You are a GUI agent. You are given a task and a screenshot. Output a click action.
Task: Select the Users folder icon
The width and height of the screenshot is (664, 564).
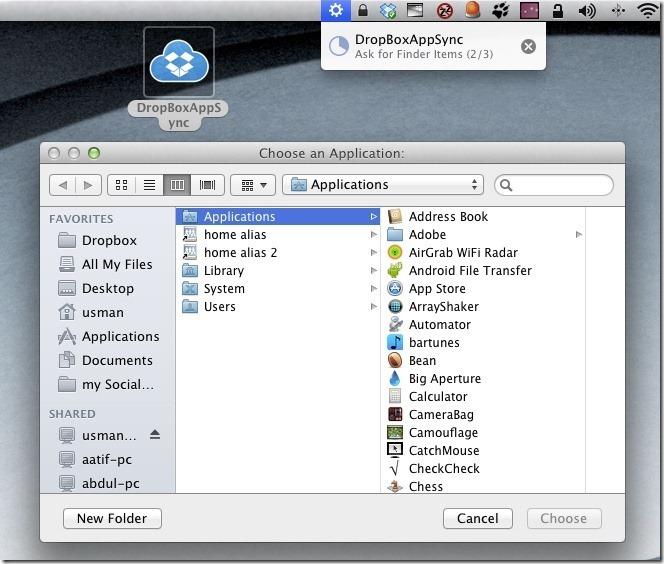click(190, 307)
